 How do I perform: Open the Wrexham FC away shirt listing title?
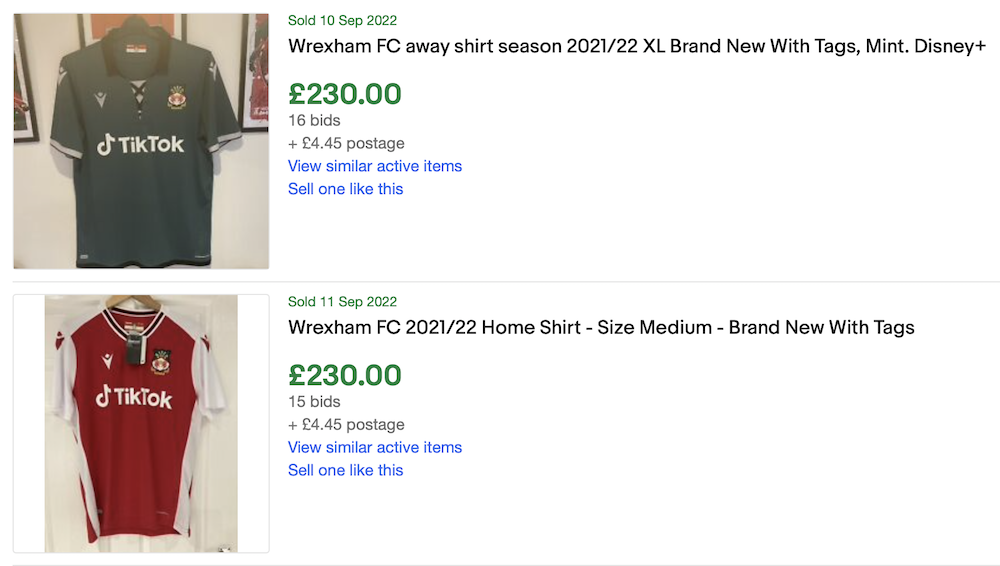pos(637,46)
